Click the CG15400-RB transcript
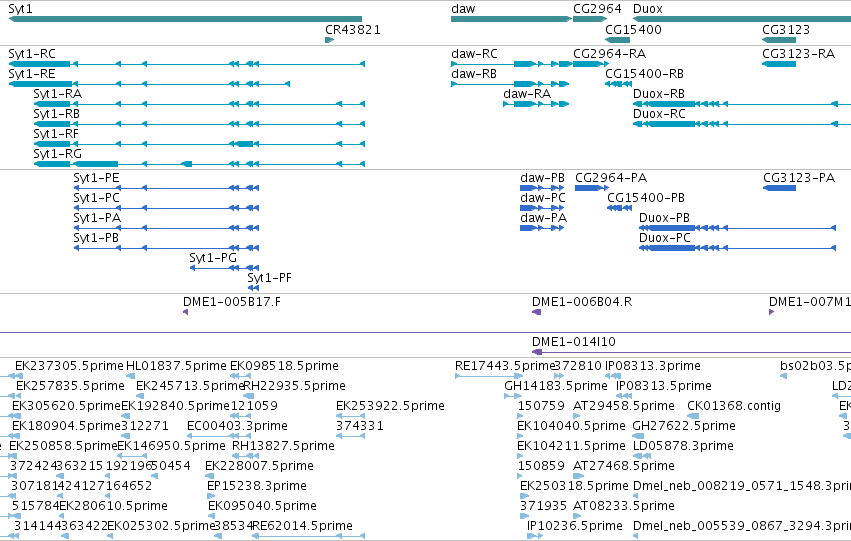 tap(618, 84)
